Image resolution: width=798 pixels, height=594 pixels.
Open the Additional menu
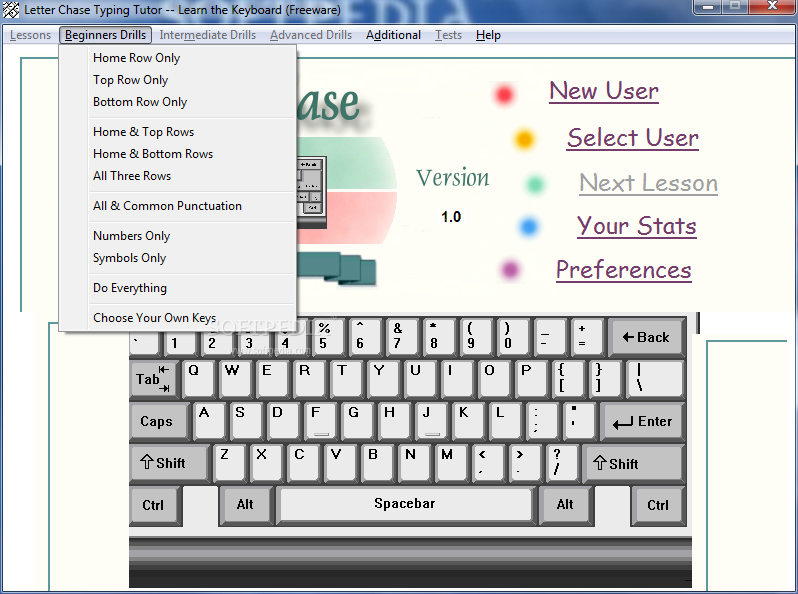[393, 35]
